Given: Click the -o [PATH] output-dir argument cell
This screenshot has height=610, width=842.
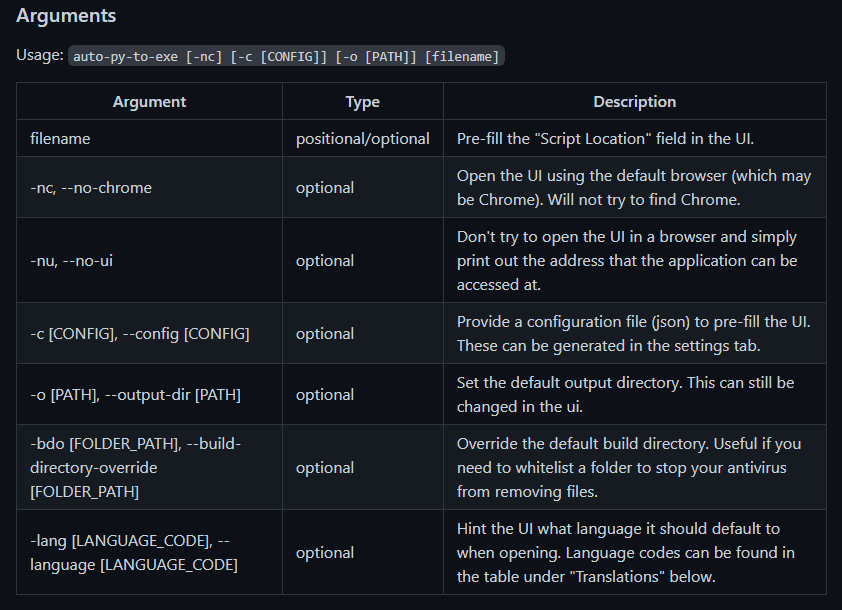Looking at the screenshot, I should 149,395.
